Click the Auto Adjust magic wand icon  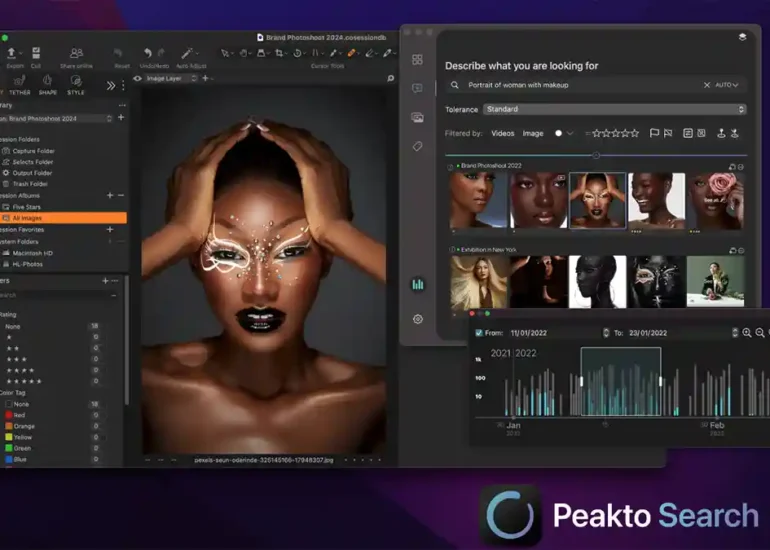187,53
